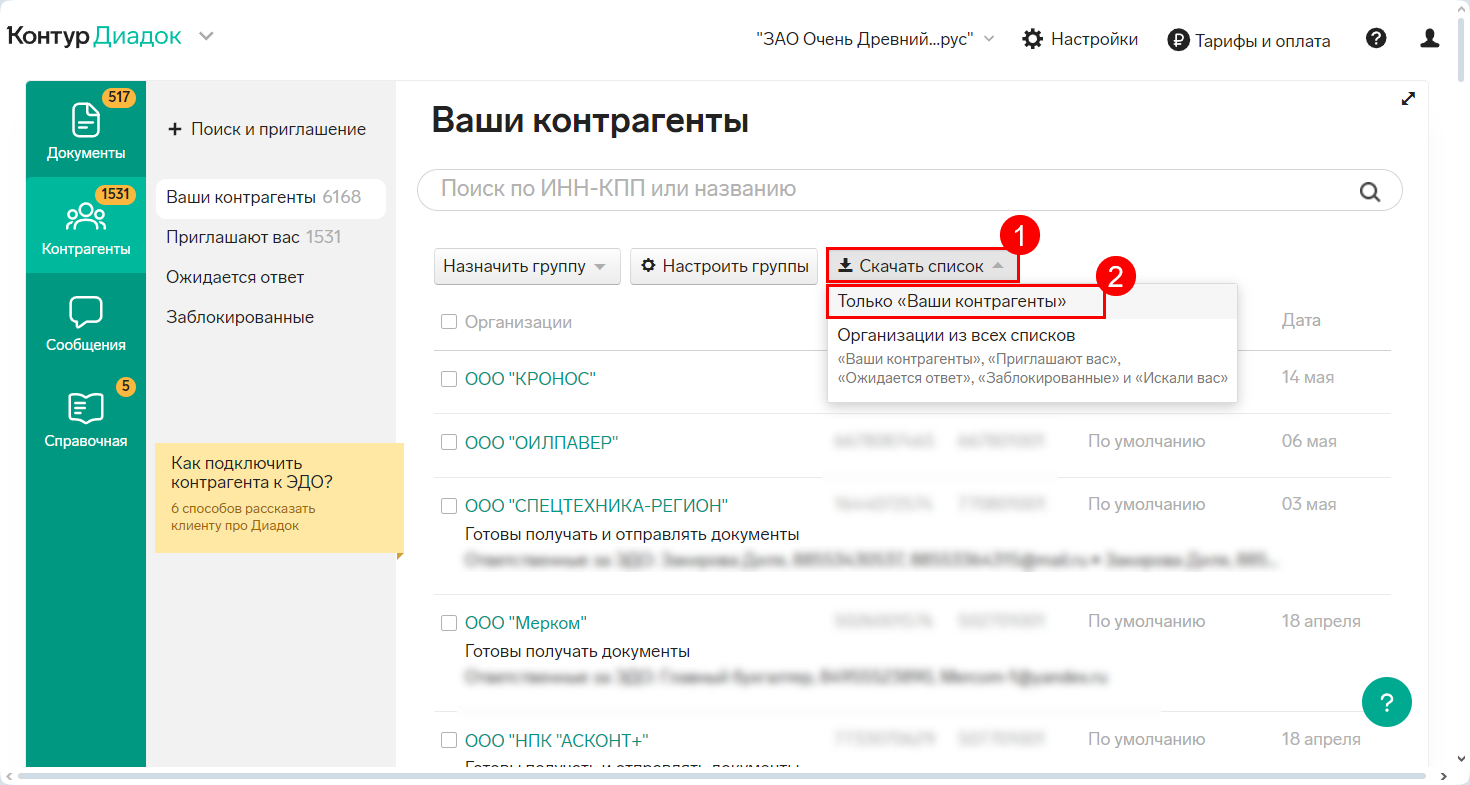This screenshot has width=1470, height=785.
Task: Click Готовы получать и отправлять under СПЕЦТЕХНИКА-РЕГИОН
Action: coord(632,534)
